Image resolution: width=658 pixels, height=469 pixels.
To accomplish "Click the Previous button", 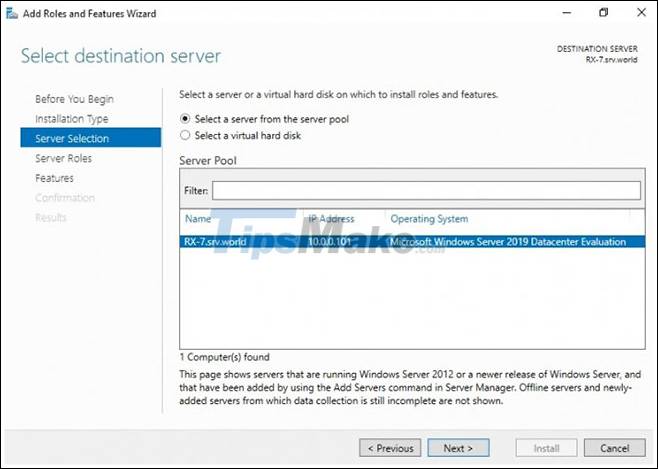I will [x=390, y=448].
